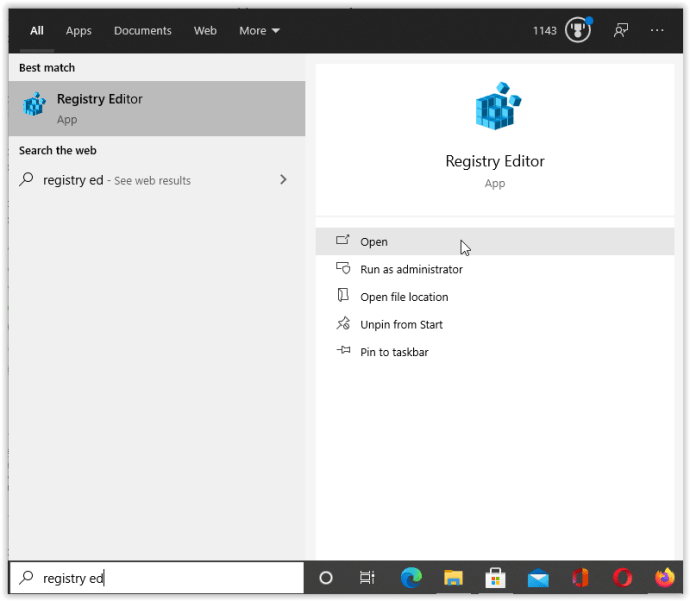The image size is (690, 601).
Task: Expand web results arrow for 'registry ed'
Action: tap(283, 180)
